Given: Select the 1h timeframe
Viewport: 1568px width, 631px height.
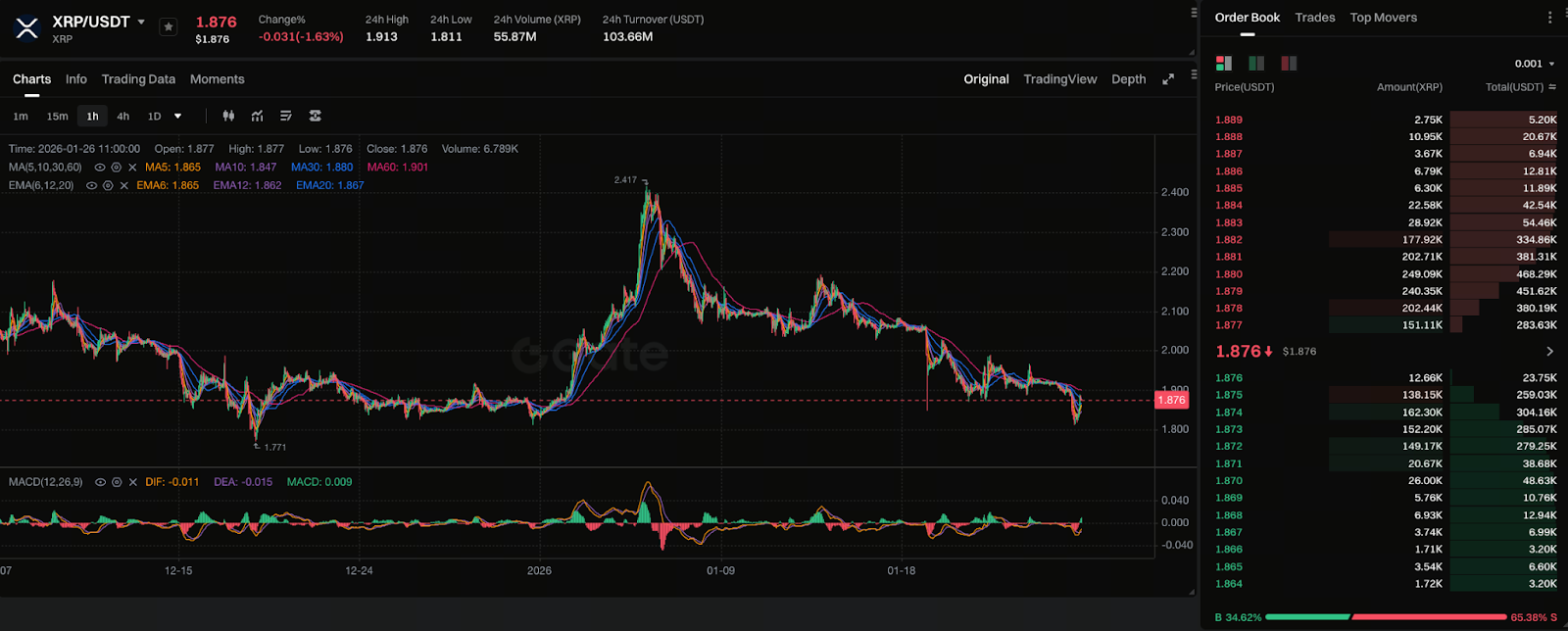Looking at the screenshot, I should tap(92, 117).
